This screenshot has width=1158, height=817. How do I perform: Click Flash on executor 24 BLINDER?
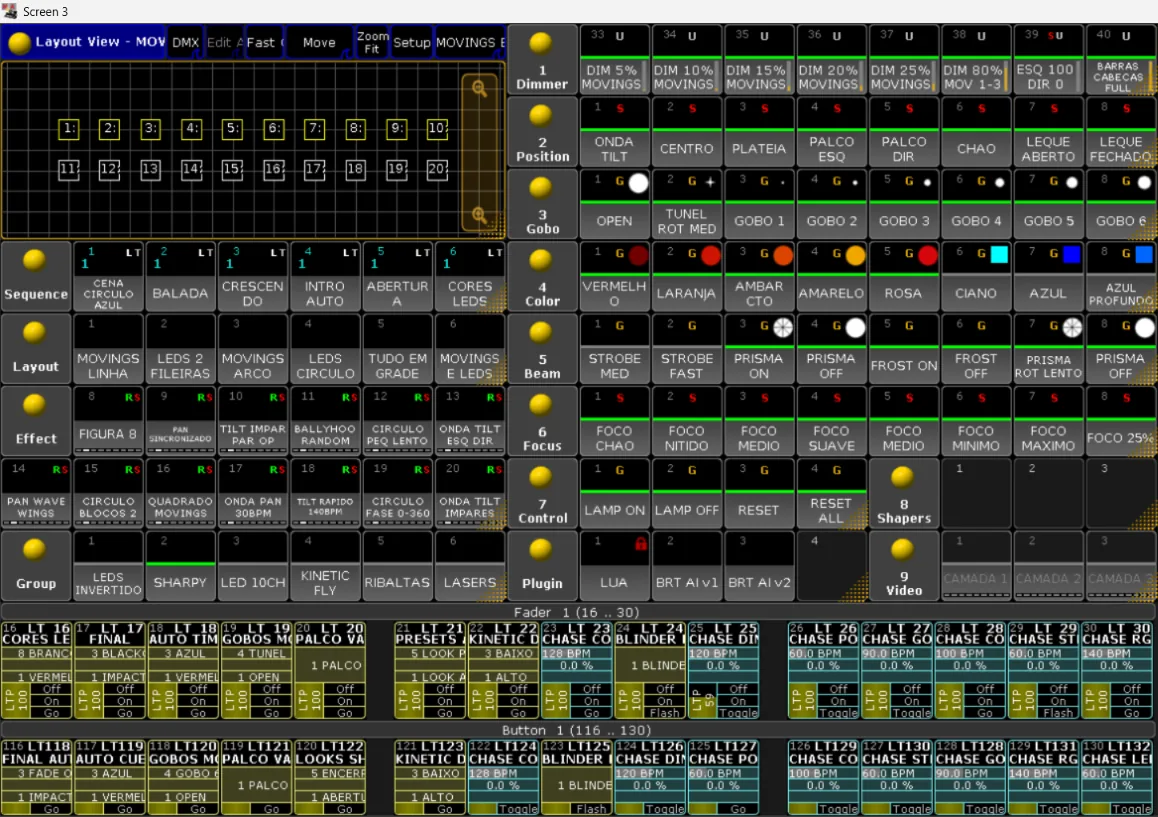pos(664,713)
